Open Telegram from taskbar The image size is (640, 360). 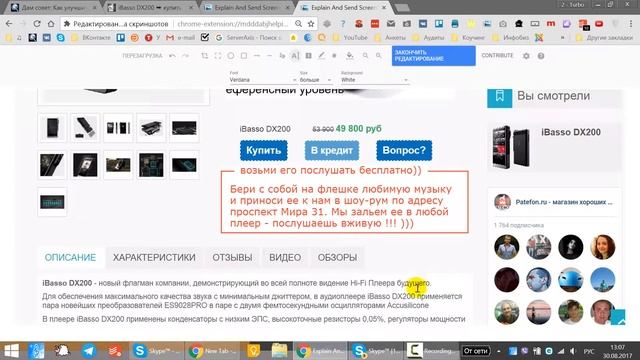click(x=88, y=351)
